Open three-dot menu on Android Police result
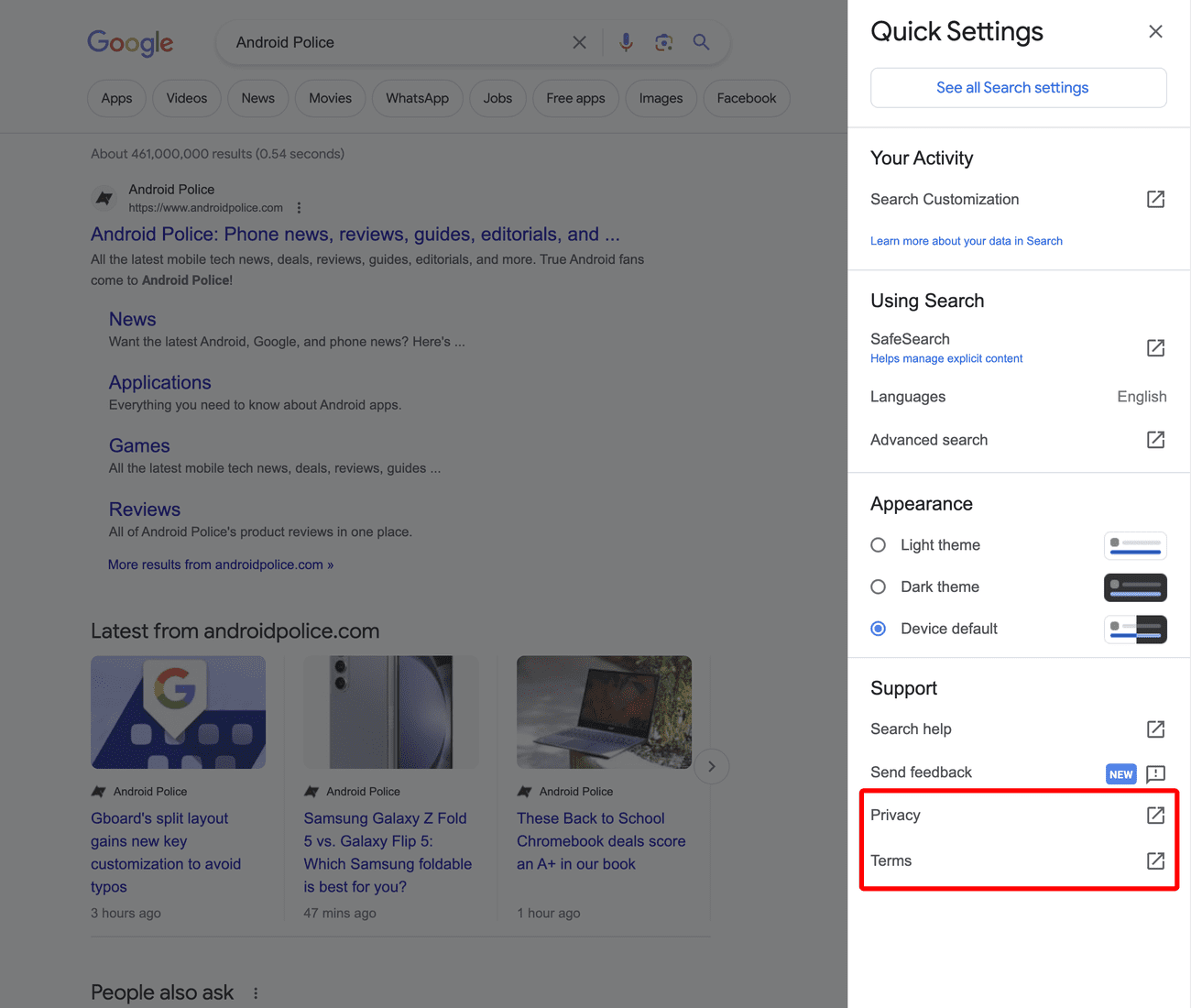This screenshot has height=1008, width=1191. [300, 208]
